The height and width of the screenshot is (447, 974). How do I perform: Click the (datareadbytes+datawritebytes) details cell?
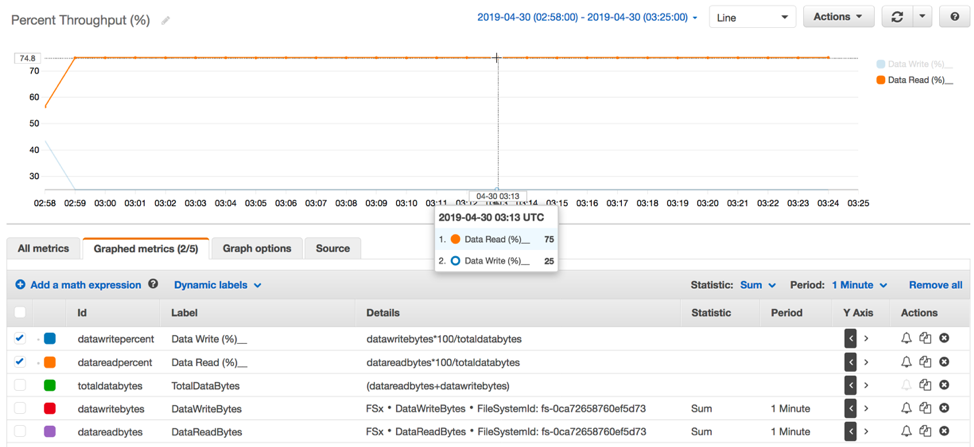pos(438,386)
